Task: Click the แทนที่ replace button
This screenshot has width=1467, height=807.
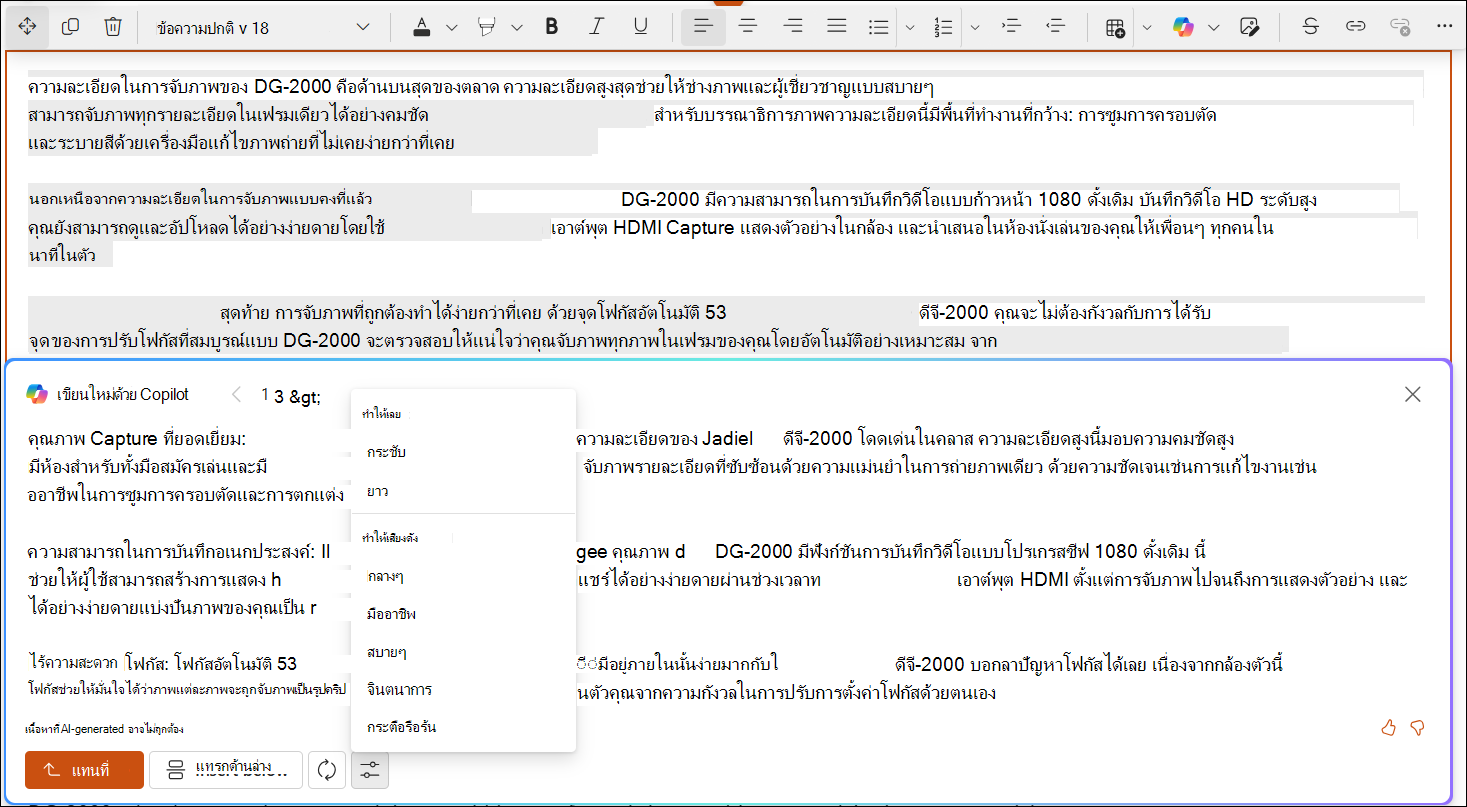Action: point(84,770)
